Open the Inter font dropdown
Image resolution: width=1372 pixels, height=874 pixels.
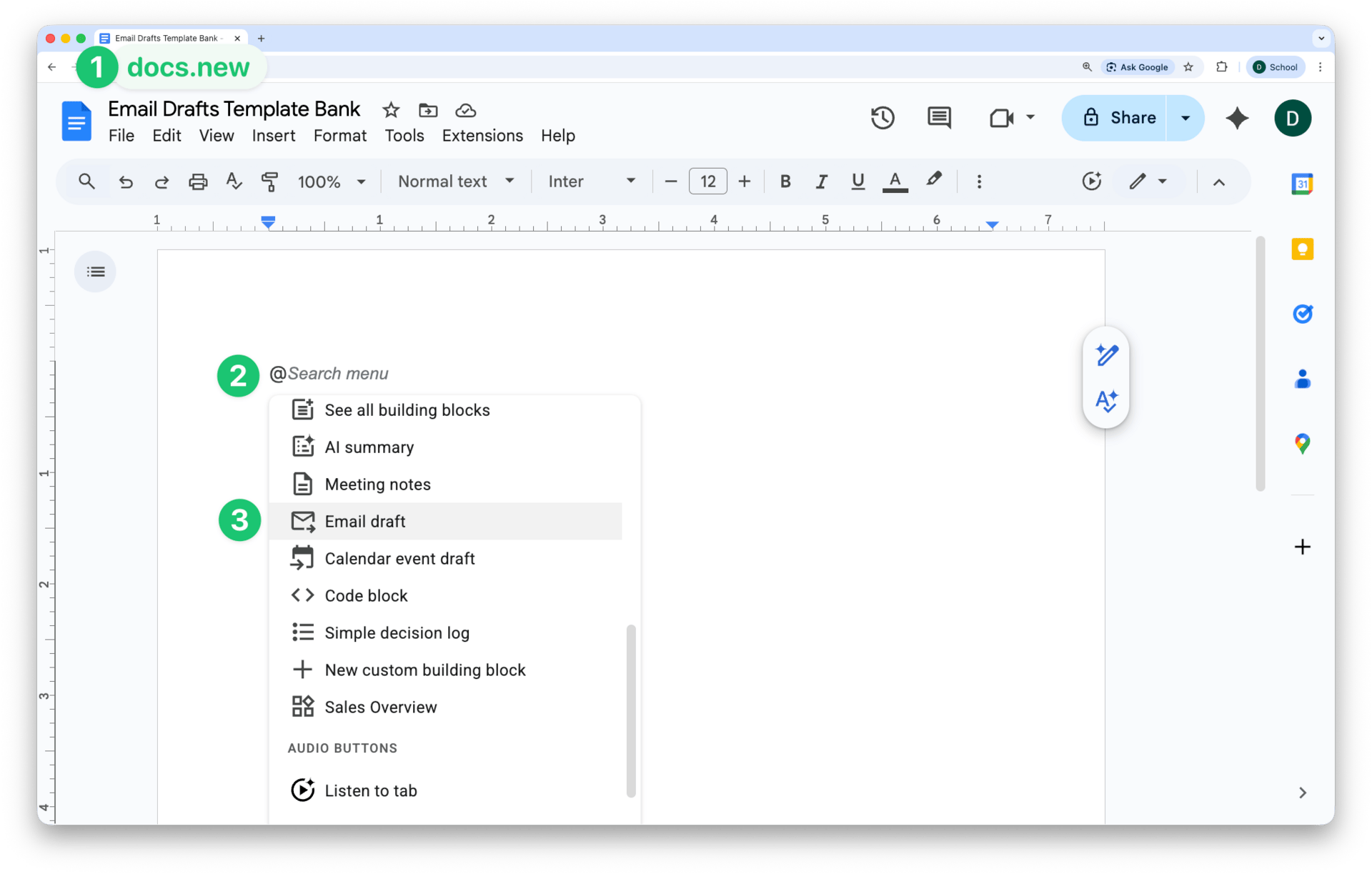pyautogui.click(x=591, y=182)
